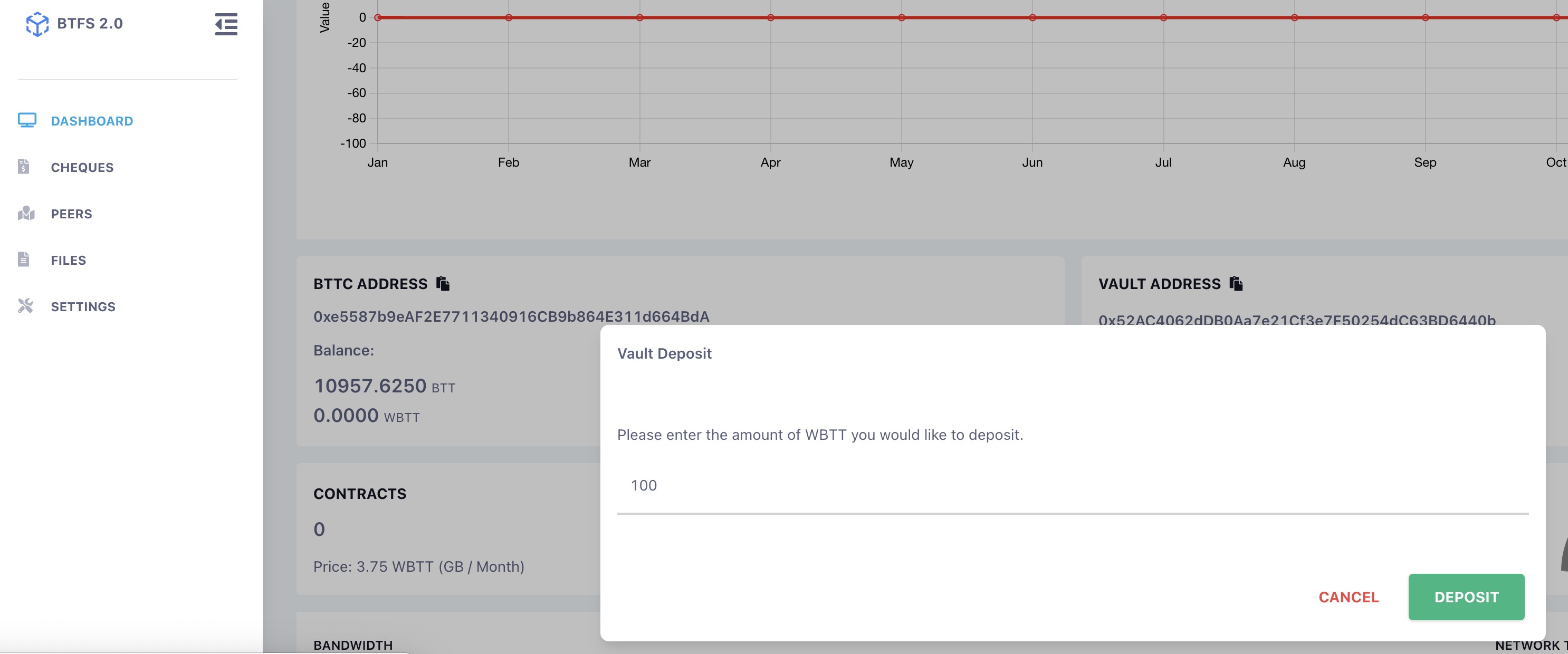The width and height of the screenshot is (1568, 654).
Task: Cancel the Vault Deposit dialog
Action: 1349,598
